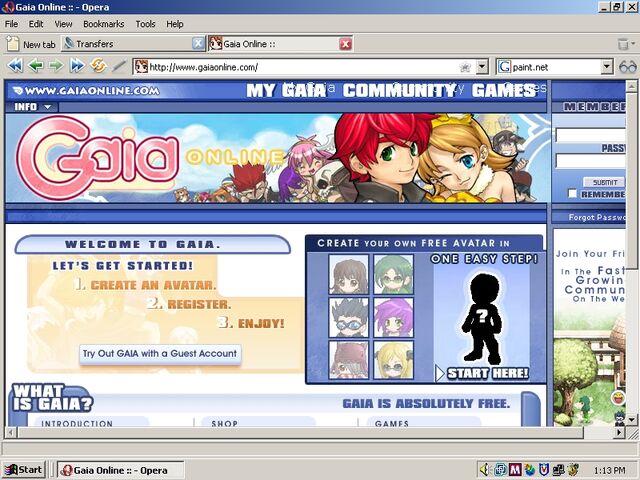
Task: Select the purple-haired avatar
Action: (393, 318)
